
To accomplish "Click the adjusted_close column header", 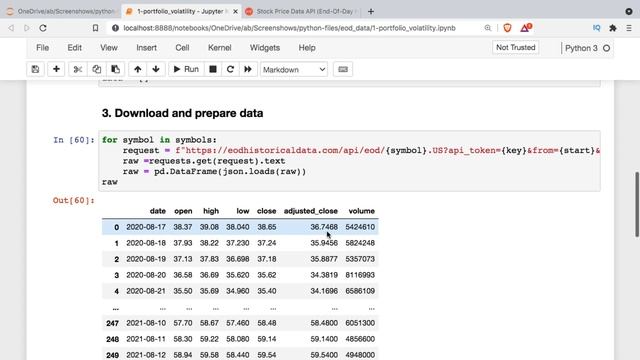I will 311,211.
